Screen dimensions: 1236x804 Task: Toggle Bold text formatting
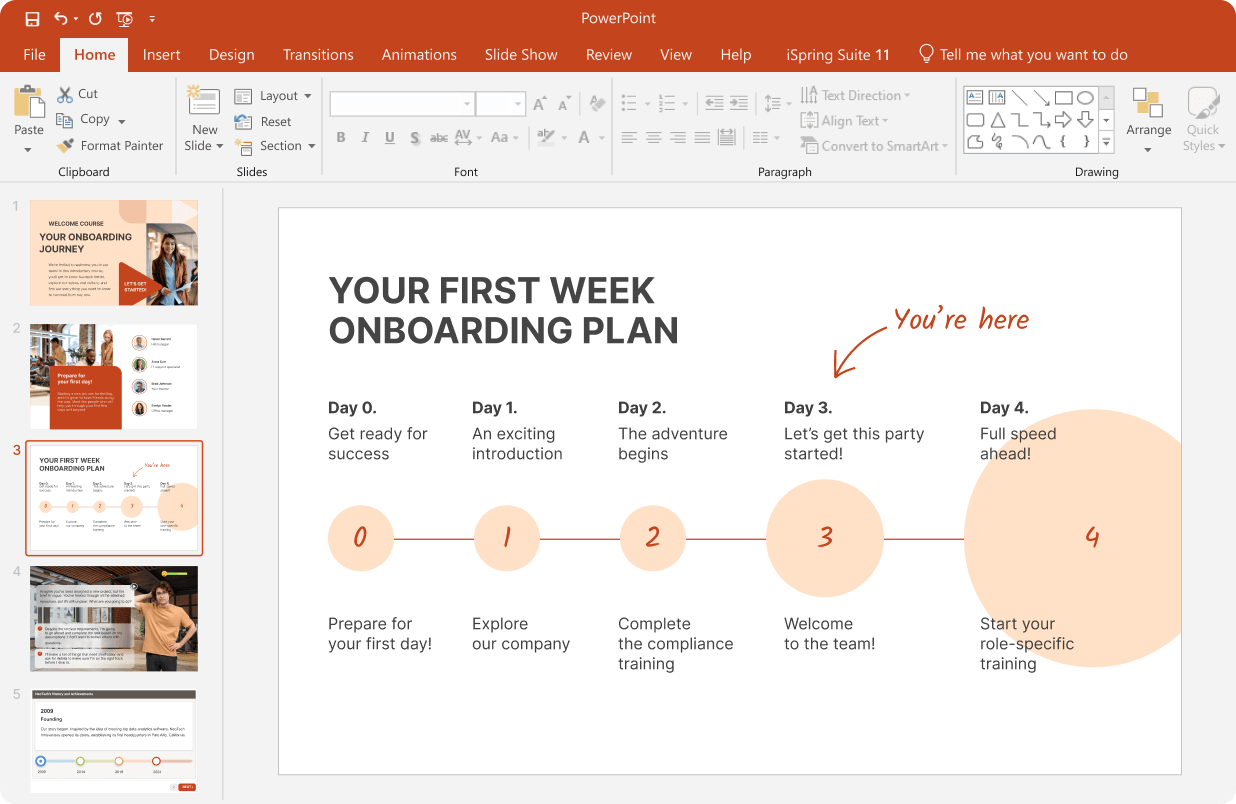pos(341,138)
